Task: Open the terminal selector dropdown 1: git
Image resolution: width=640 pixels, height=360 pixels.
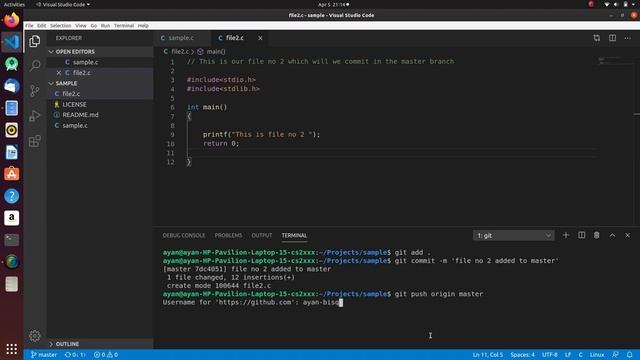Action: tap(513, 236)
